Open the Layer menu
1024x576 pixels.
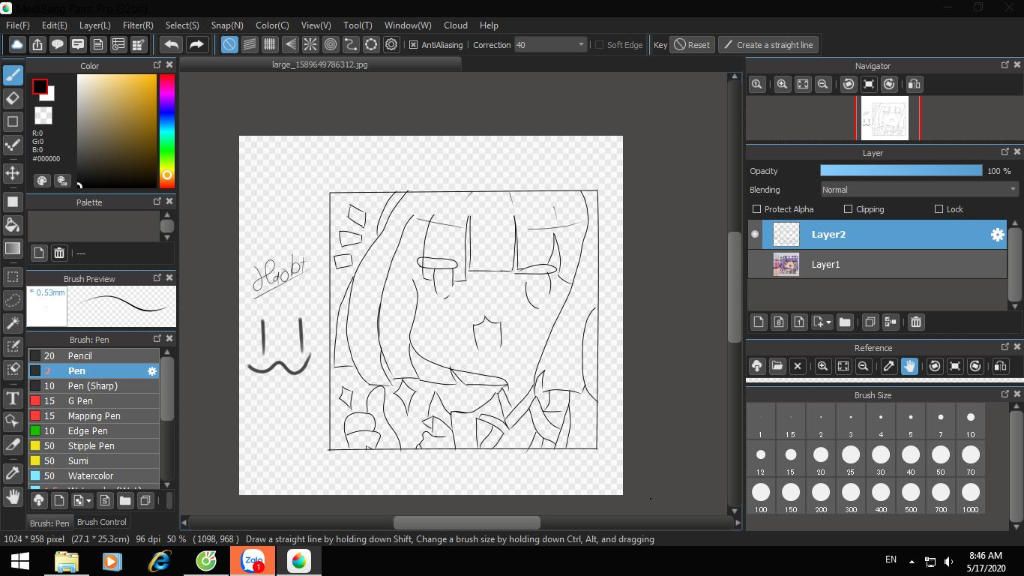95,25
